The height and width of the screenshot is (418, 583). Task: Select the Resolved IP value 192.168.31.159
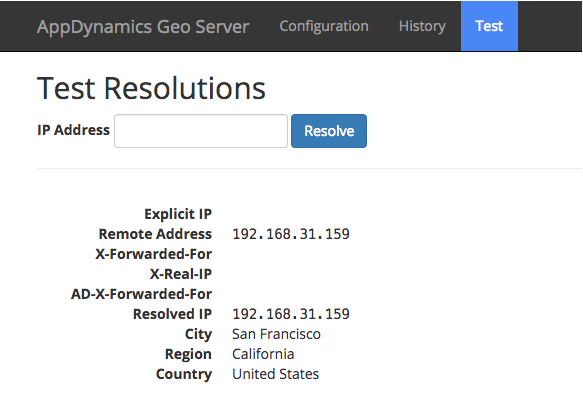click(x=291, y=314)
